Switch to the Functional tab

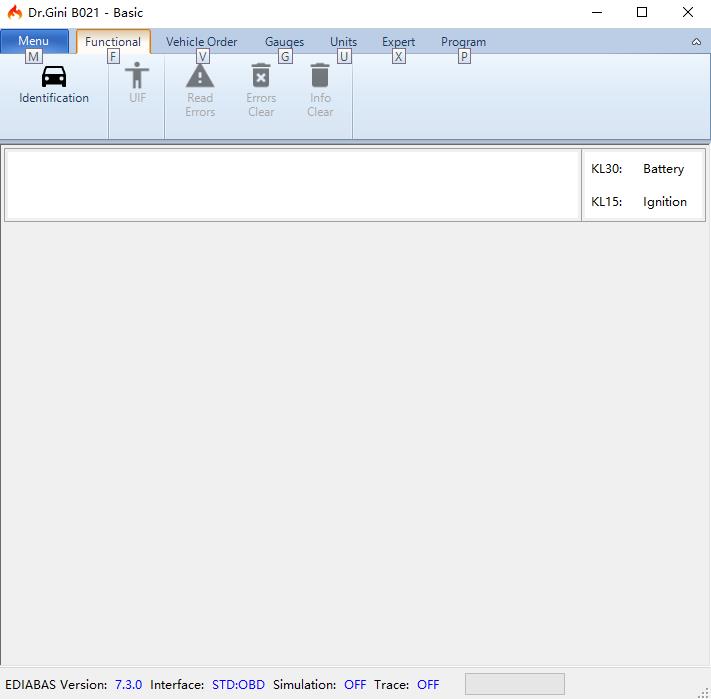(x=113, y=42)
